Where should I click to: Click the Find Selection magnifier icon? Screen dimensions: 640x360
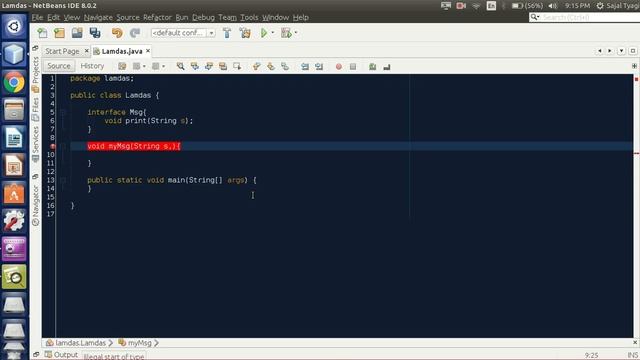coord(180,66)
